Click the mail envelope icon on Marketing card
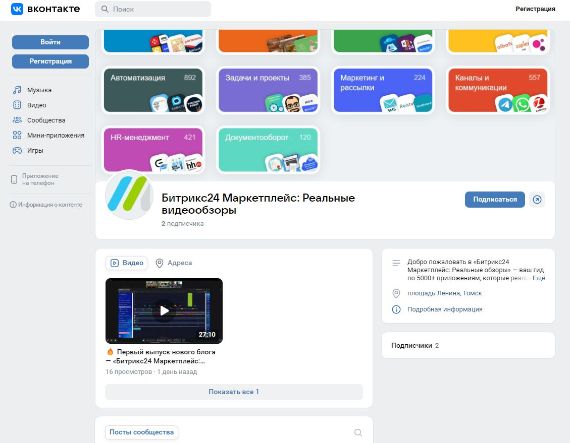570x443 pixels. tap(390, 104)
